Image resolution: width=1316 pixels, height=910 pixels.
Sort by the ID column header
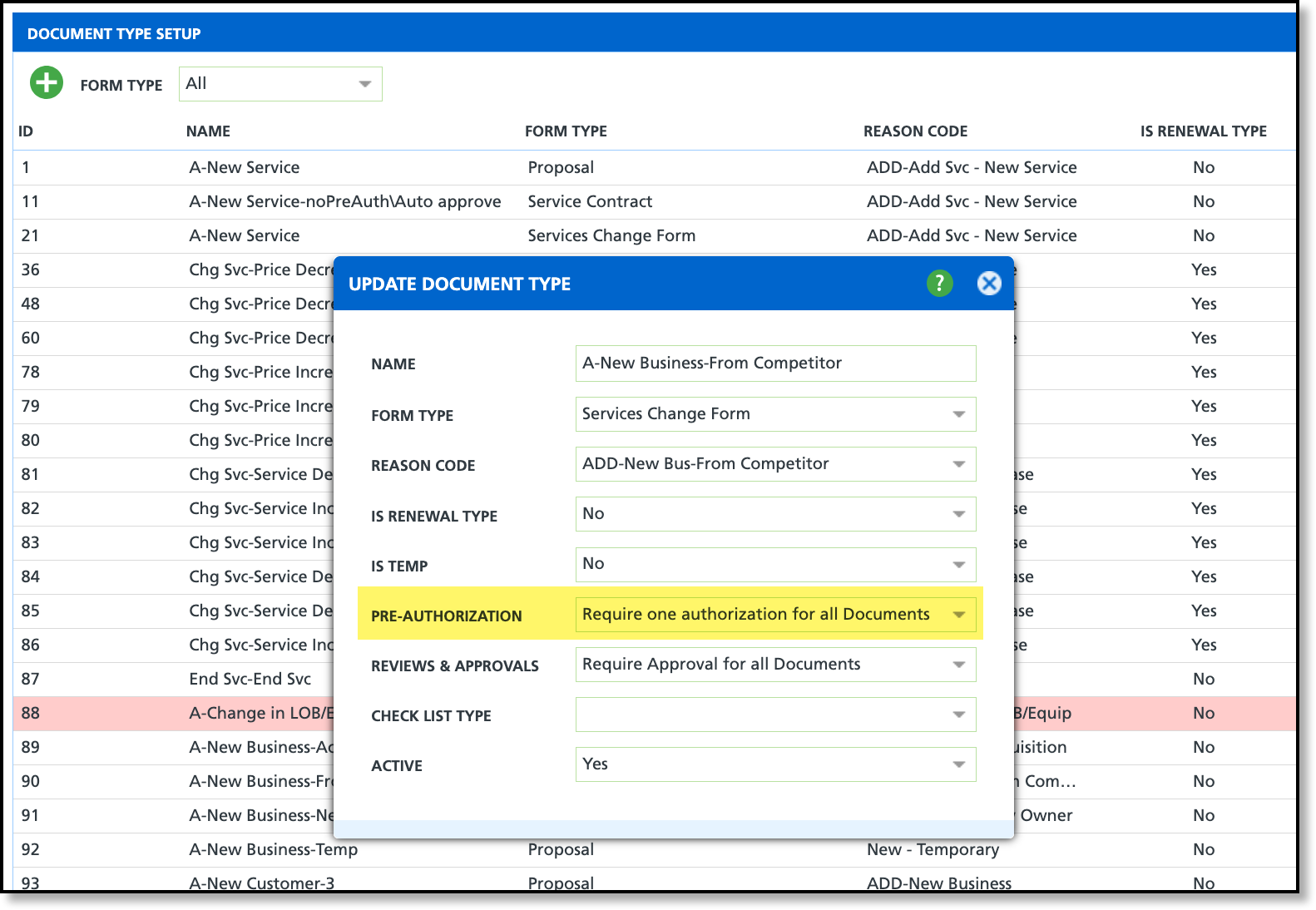pos(26,131)
